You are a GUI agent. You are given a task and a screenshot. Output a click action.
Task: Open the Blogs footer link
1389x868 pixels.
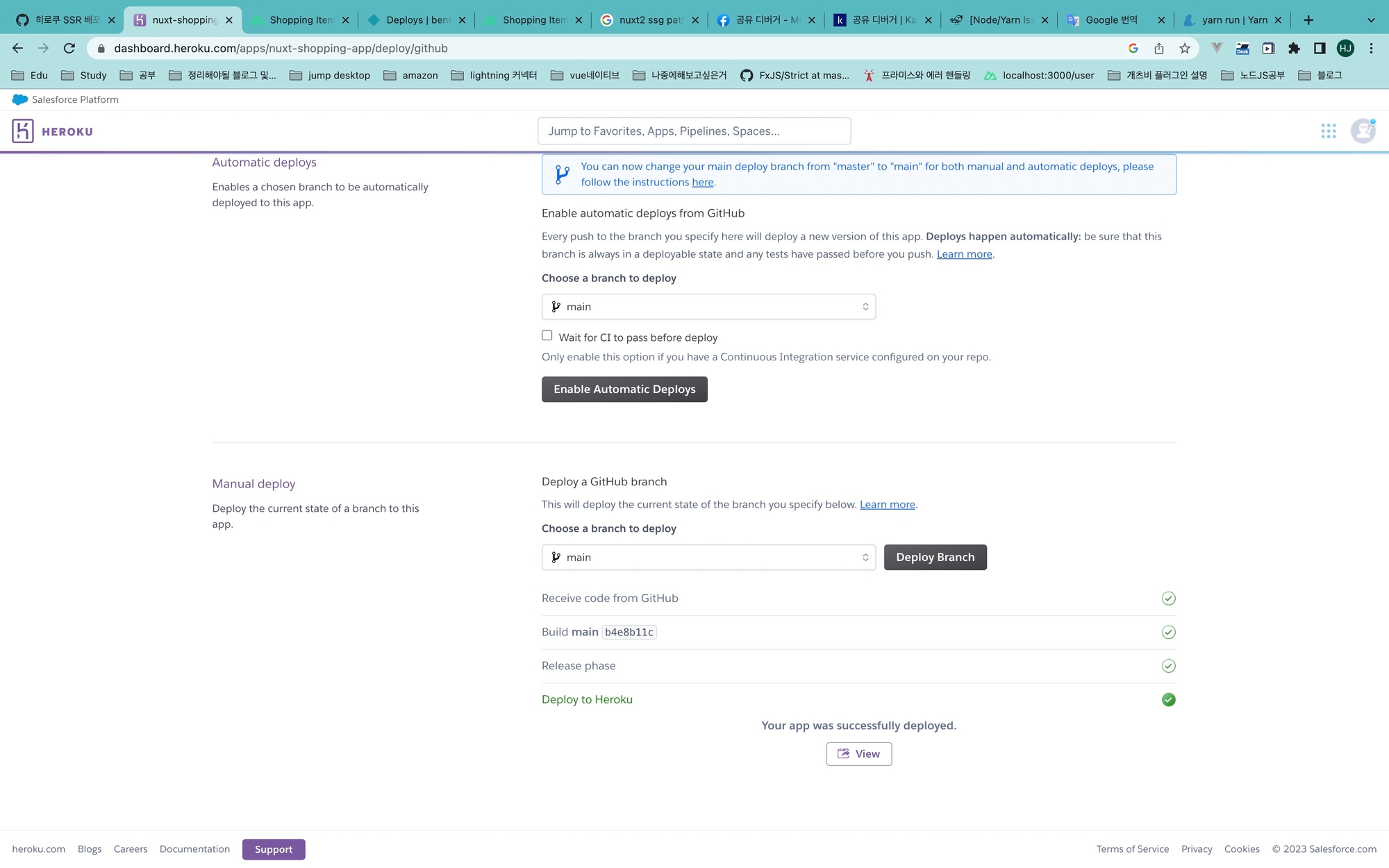[90, 849]
